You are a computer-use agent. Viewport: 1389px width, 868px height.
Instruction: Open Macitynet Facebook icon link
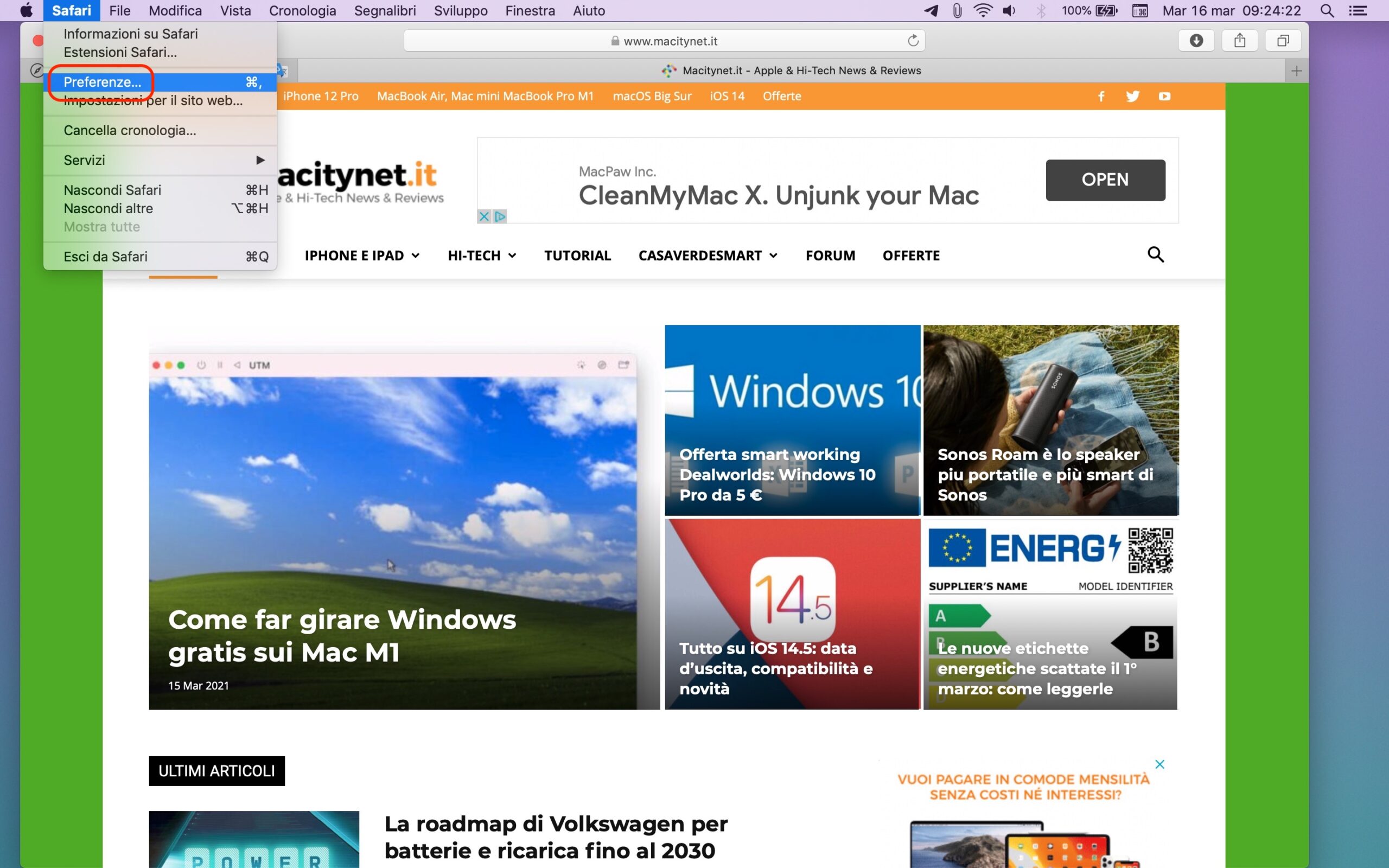[1101, 97]
